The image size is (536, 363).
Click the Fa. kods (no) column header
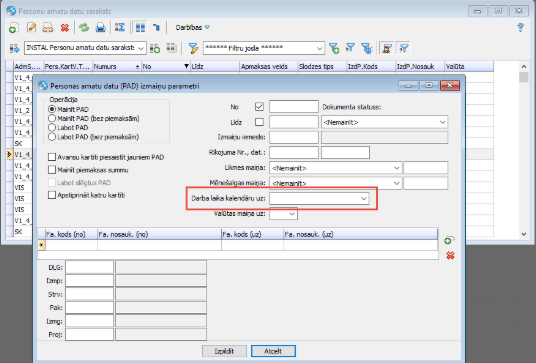71,234
